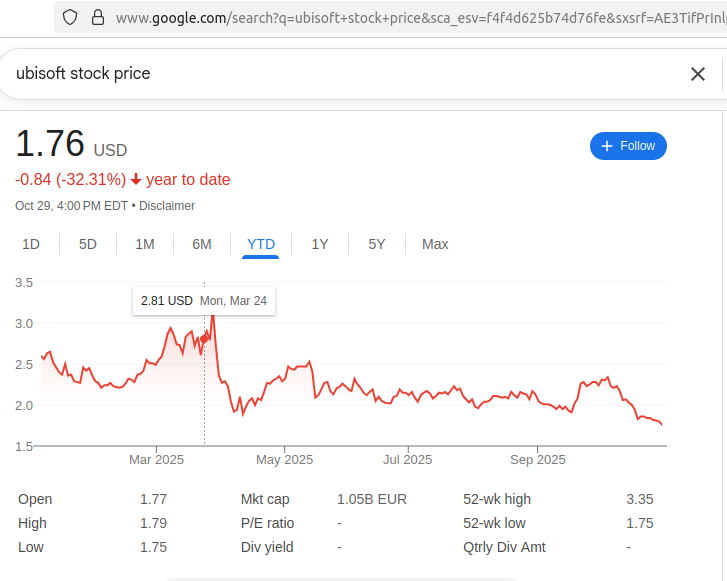Click the red data point on chart
Viewport: 727px width, 581px height.
(204, 339)
